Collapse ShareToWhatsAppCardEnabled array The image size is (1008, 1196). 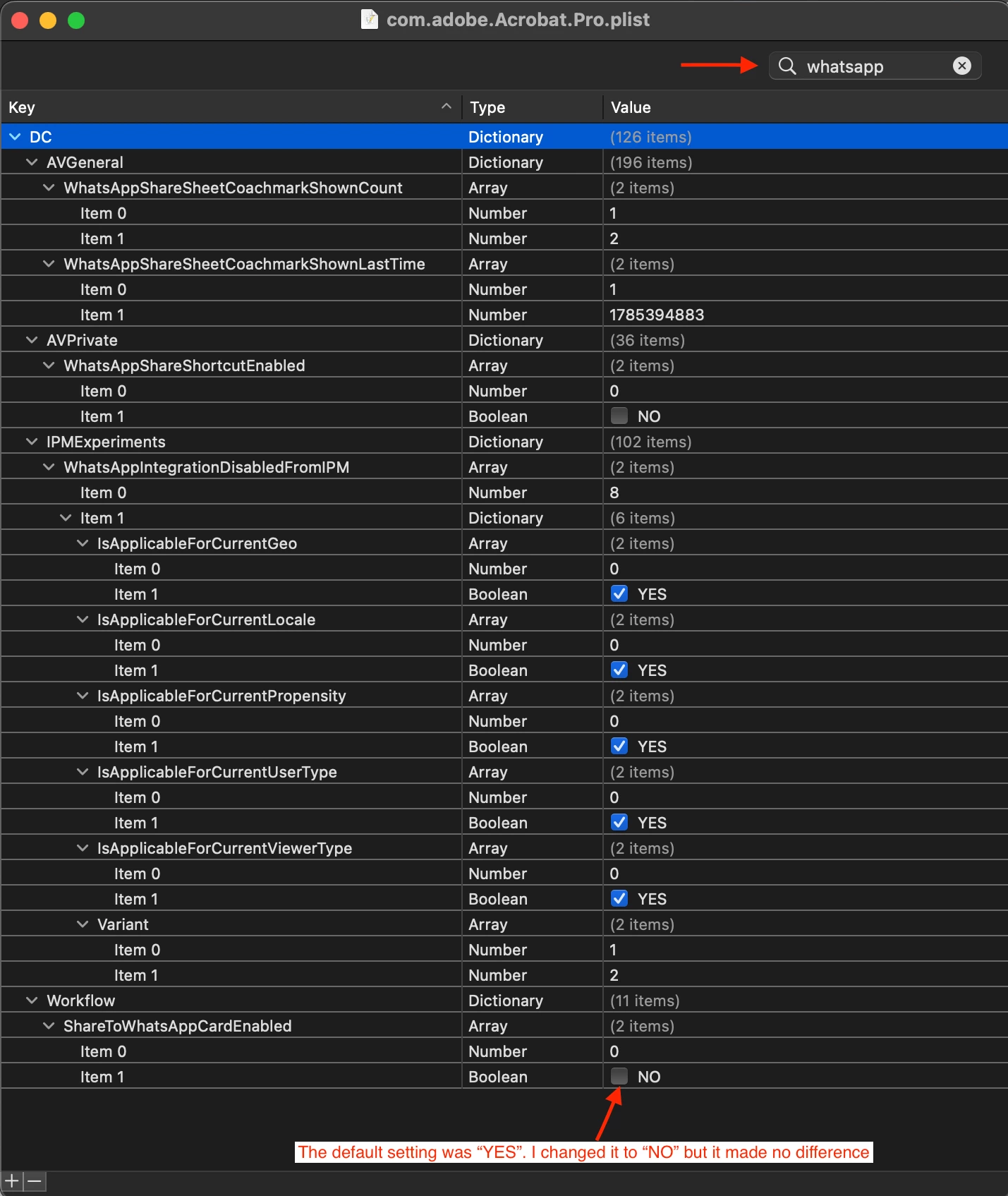pos(49,1026)
